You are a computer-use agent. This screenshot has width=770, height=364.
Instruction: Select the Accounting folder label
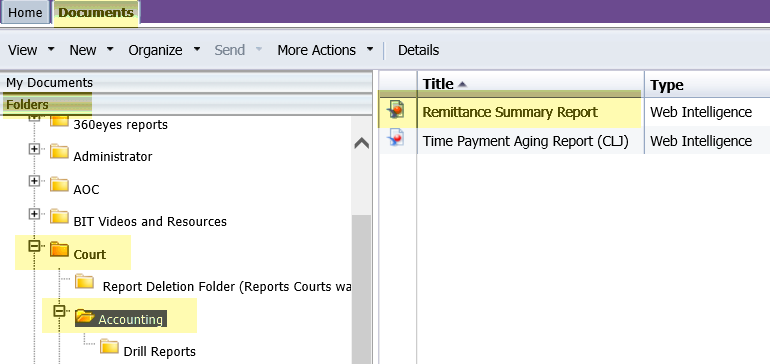coord(130,319)
